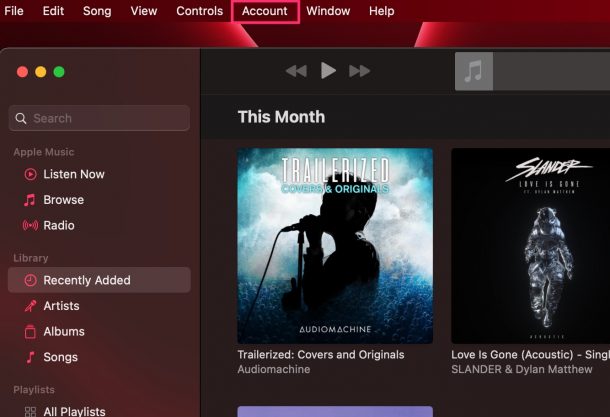Click the music note now-playing artwork
This screenshot has width=610, height=417.
[474, 71]
